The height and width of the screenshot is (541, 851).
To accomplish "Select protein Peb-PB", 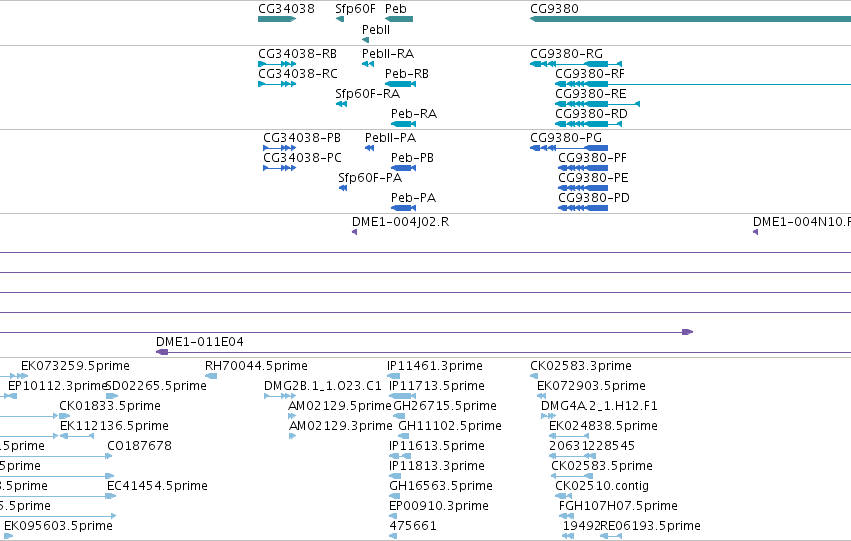I will coord(403,168).
